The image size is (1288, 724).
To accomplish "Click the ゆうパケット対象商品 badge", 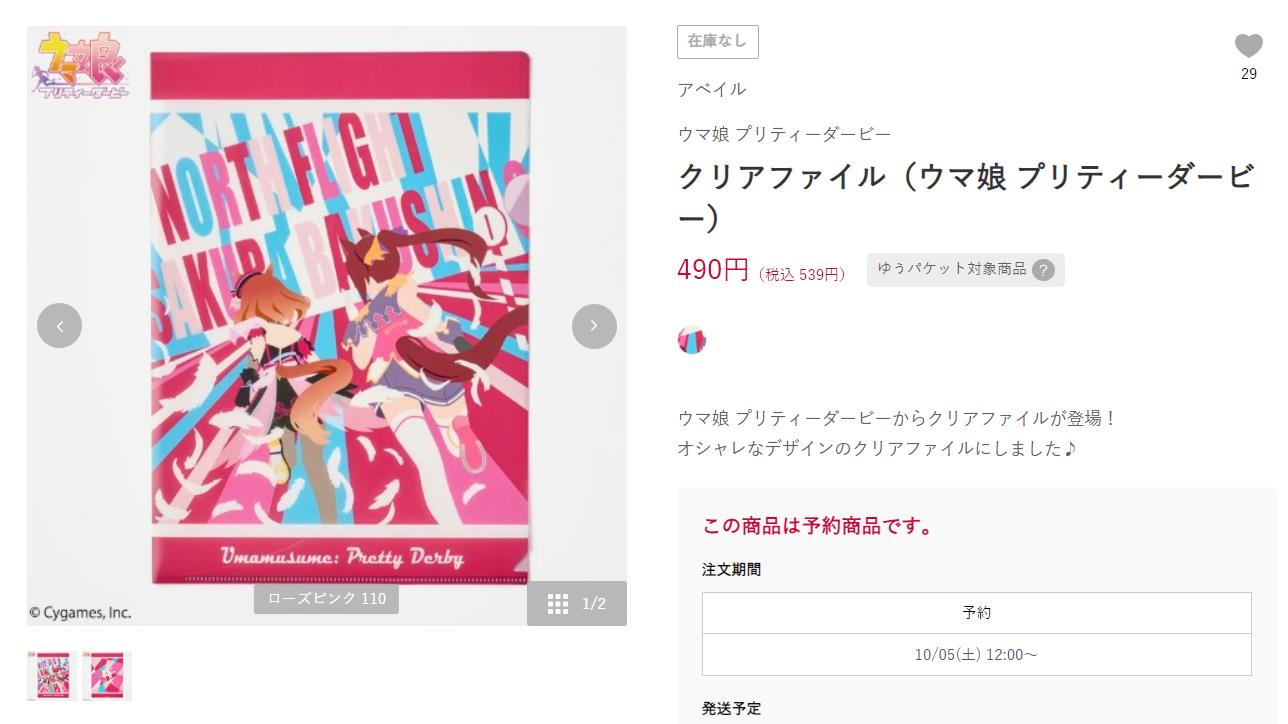I will tap(965, 270).
